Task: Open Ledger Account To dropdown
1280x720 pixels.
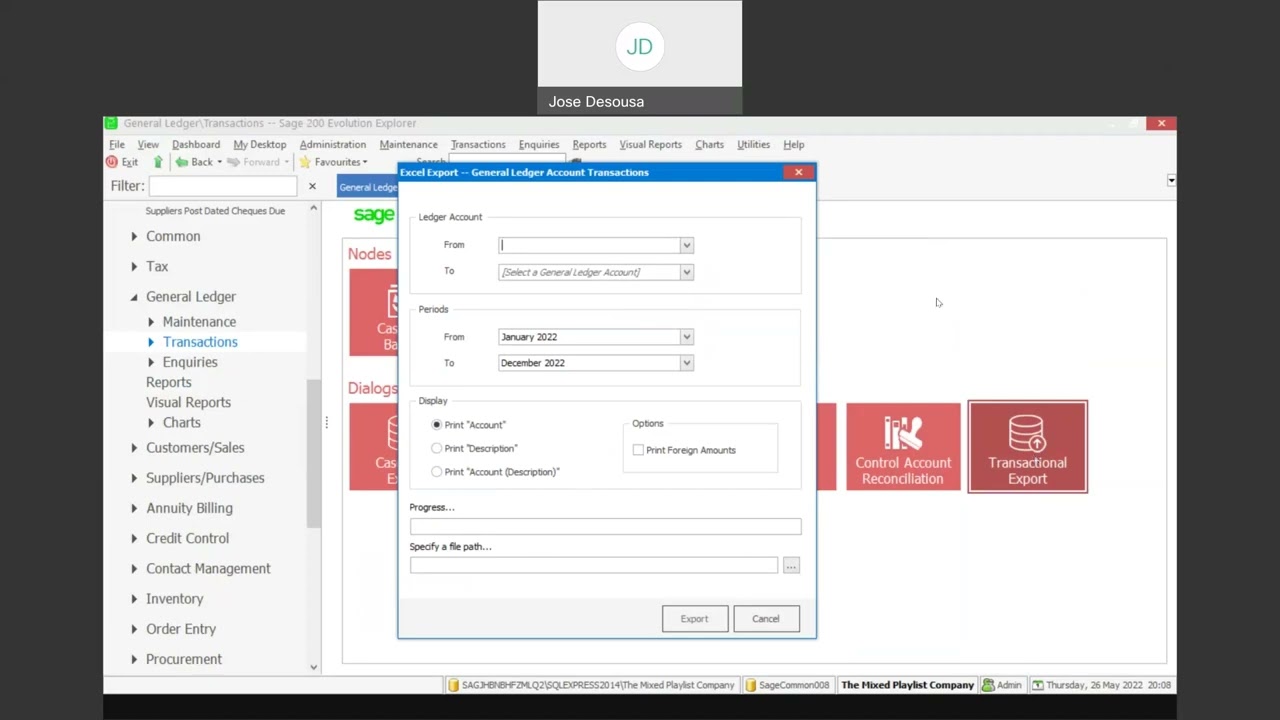Action: (686, 272)
